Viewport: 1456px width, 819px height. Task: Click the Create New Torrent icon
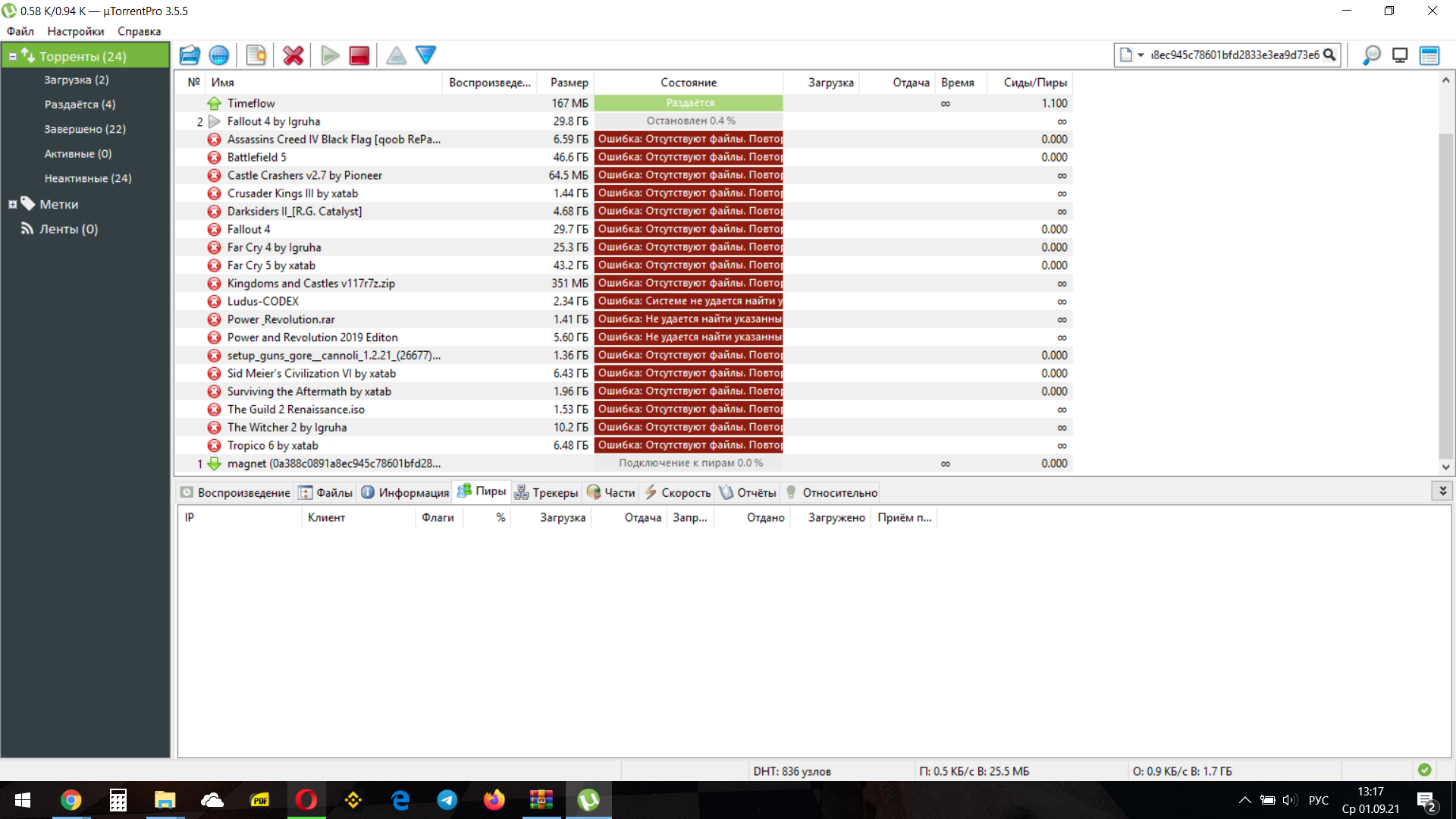coord(256,55)
